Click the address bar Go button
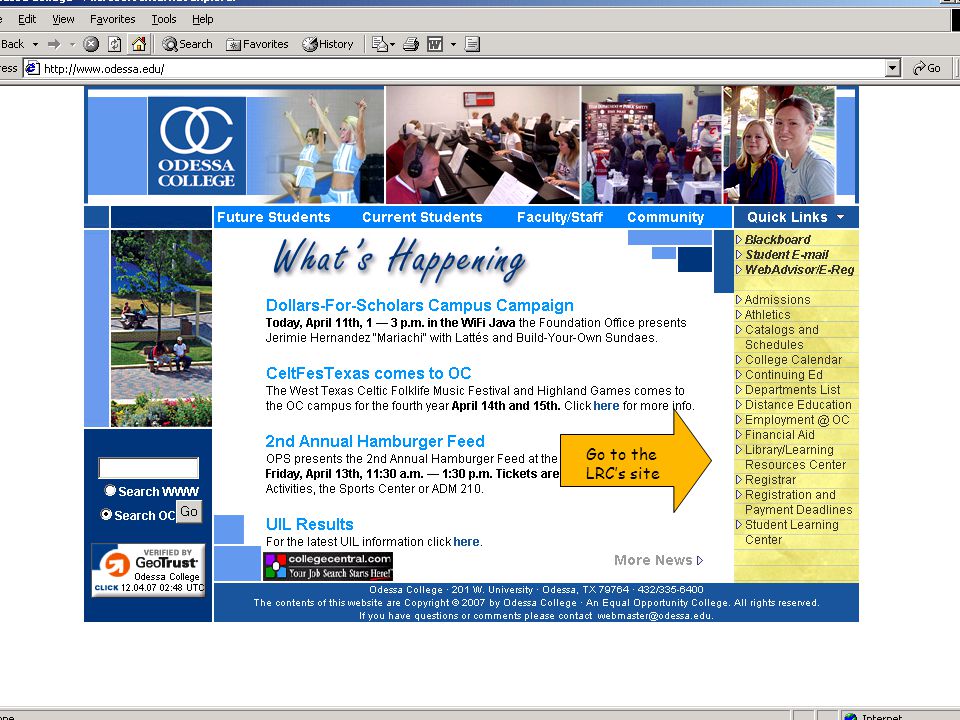960x720 pixels. point(926,68)
